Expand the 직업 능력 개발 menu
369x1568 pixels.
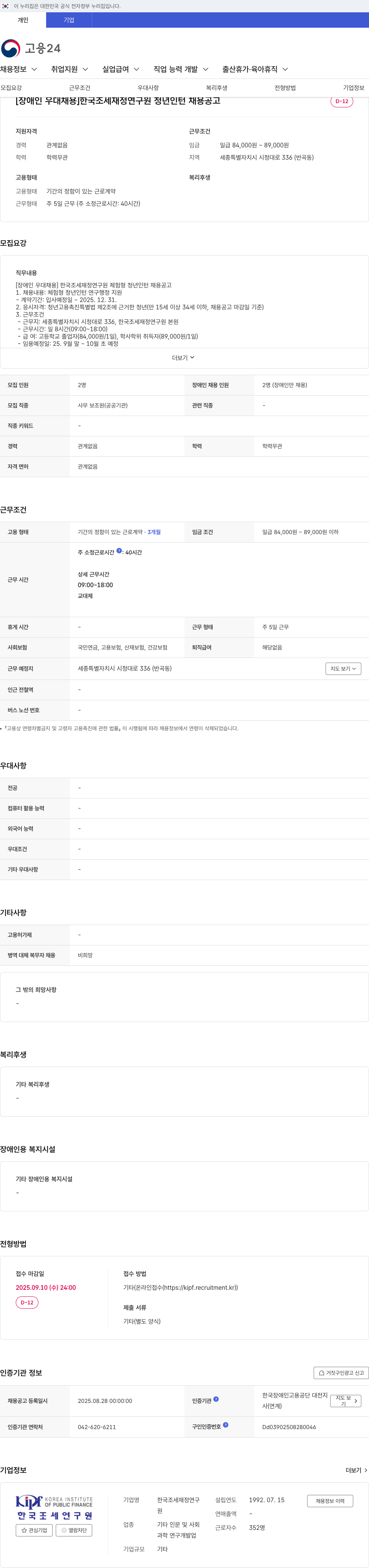181,69
